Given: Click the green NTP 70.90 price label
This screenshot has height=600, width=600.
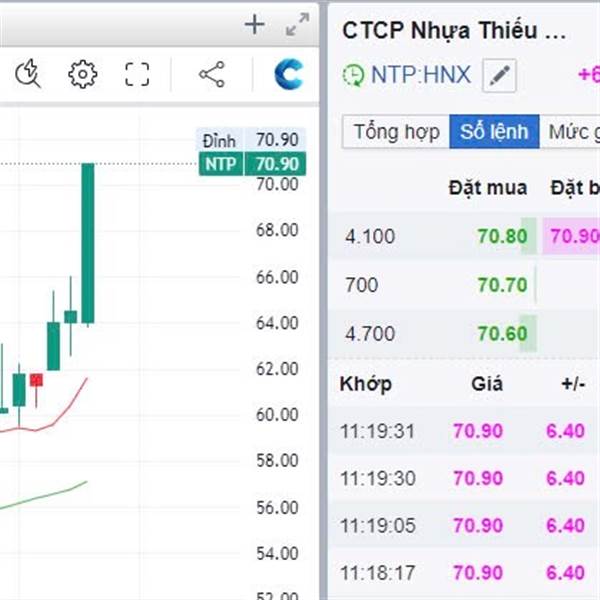Looking at the screenshot, I should [253, 164].
